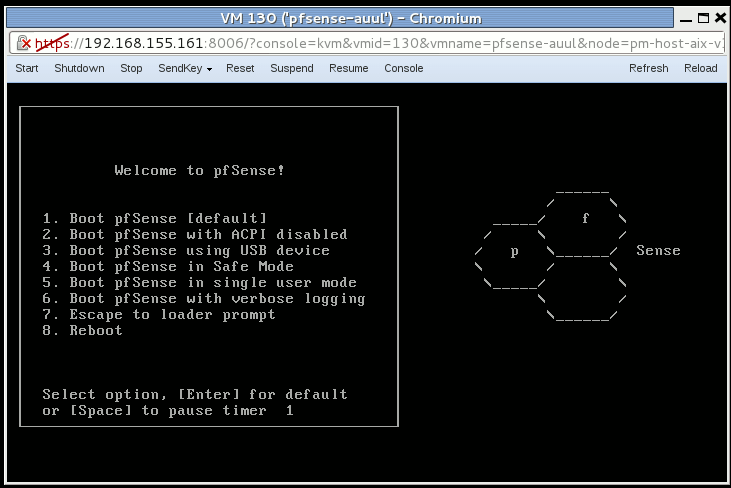
Task: Click the 'Welcome to pfSense!' heading
Action: [x=200, y=171]
